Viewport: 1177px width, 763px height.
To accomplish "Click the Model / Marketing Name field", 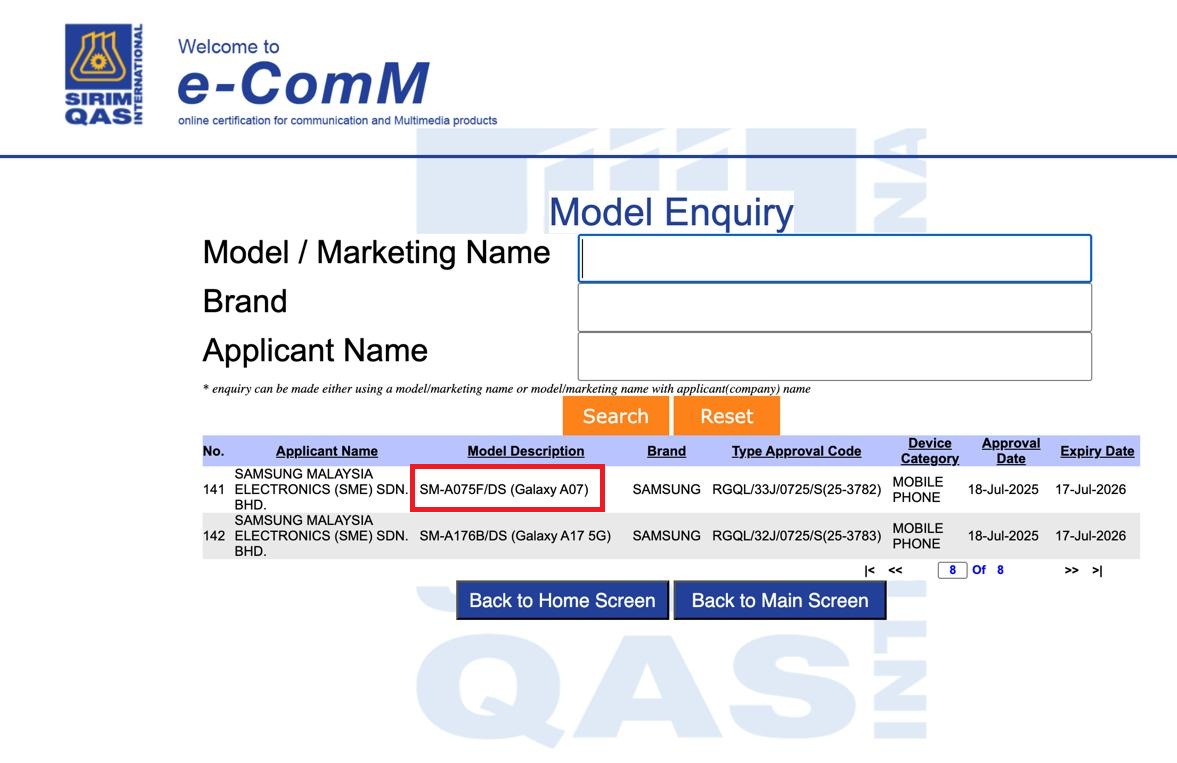I will [x=834, y=259].
